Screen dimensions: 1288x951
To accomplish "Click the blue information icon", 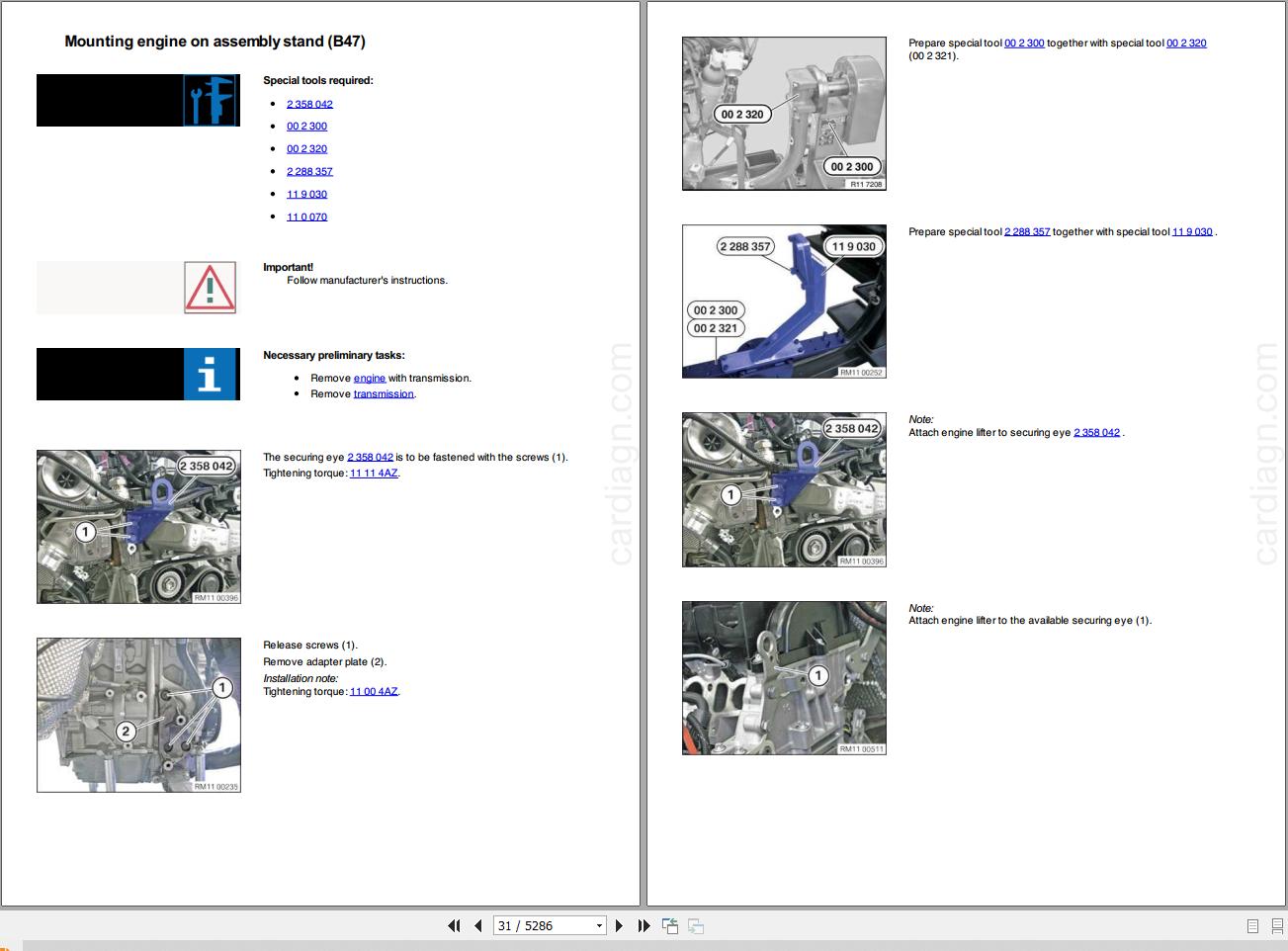I will pos(210,374).
